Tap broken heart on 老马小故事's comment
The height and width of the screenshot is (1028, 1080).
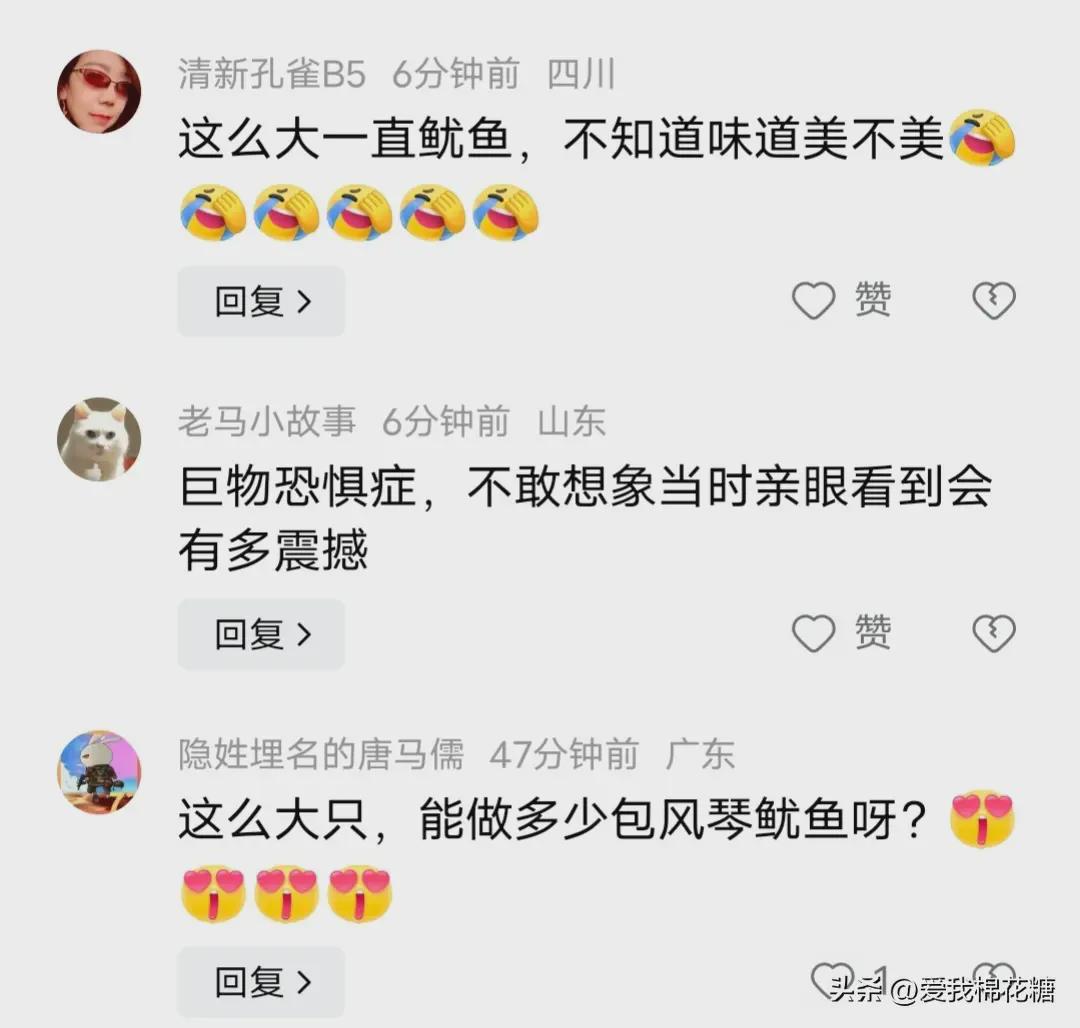[x=993, y=633]
